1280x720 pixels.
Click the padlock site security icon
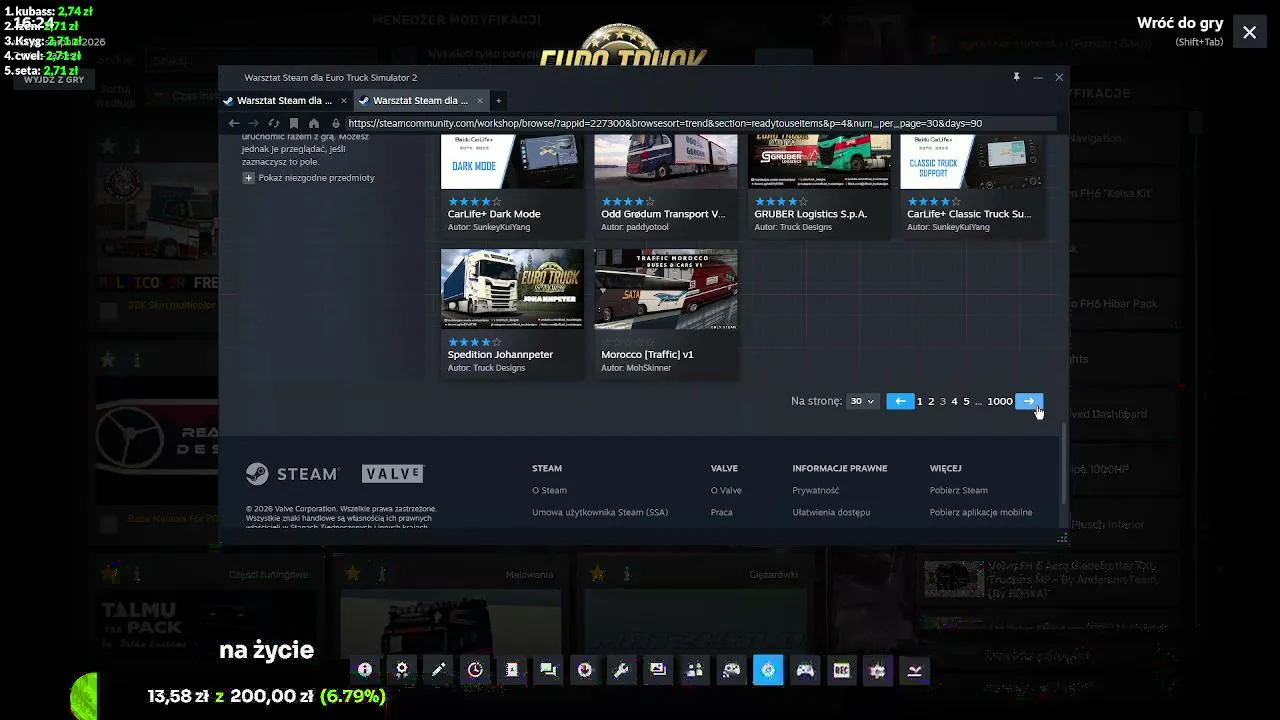coord(336,123)
